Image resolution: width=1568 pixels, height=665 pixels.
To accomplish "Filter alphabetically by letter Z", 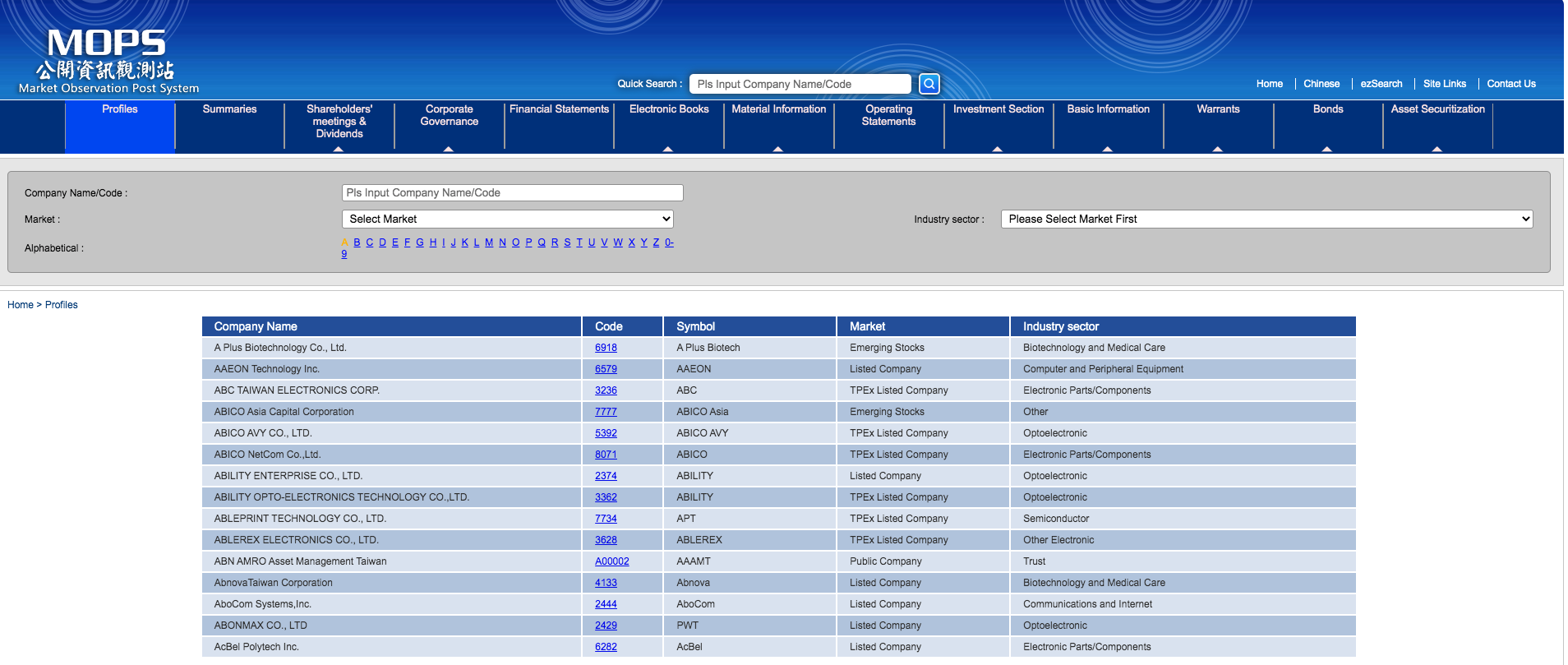I will pyautogui.click(x=656, y=242).
